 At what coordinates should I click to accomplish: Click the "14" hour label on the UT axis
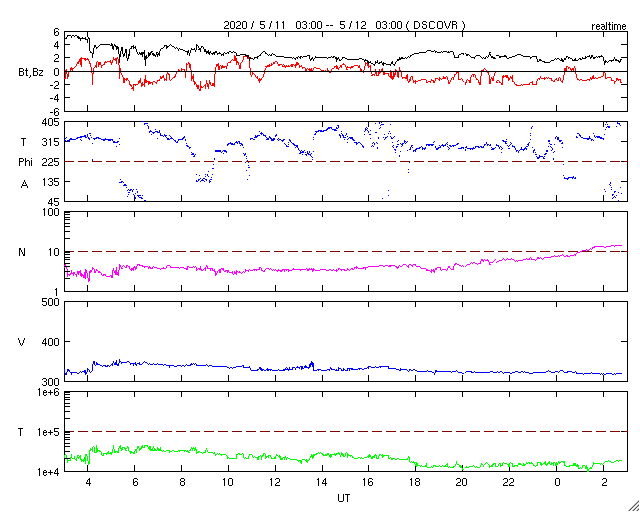[x=322, y=482]
